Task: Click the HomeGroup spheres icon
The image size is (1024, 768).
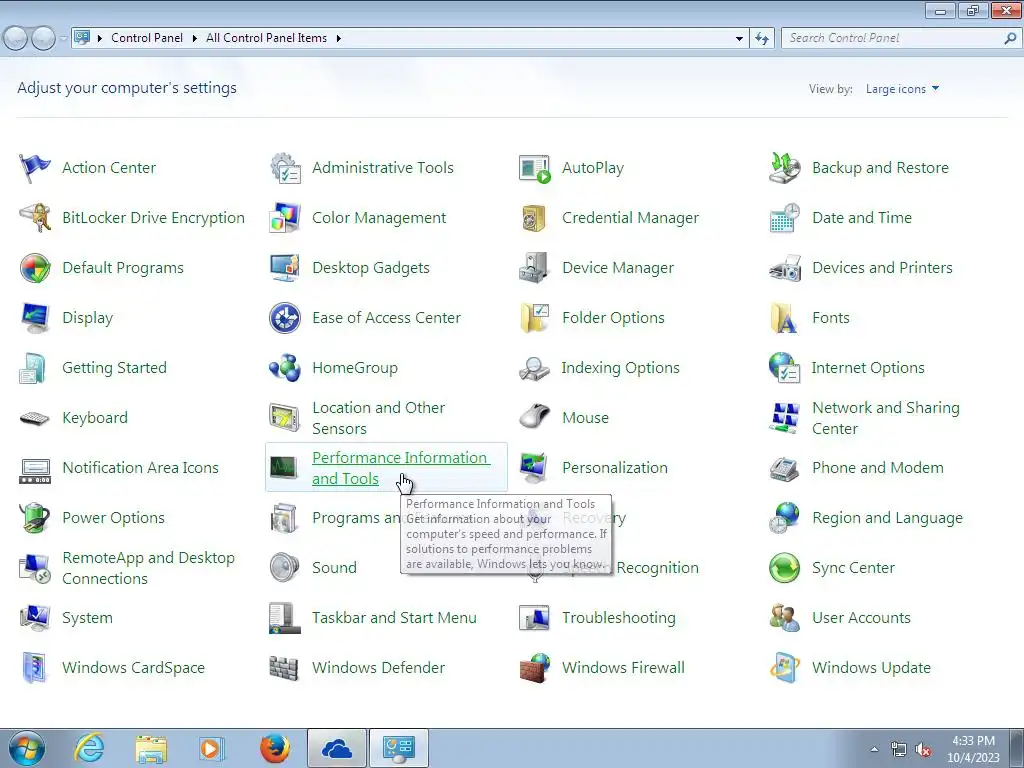Action: pyautogui.click(x=285, y=368)
